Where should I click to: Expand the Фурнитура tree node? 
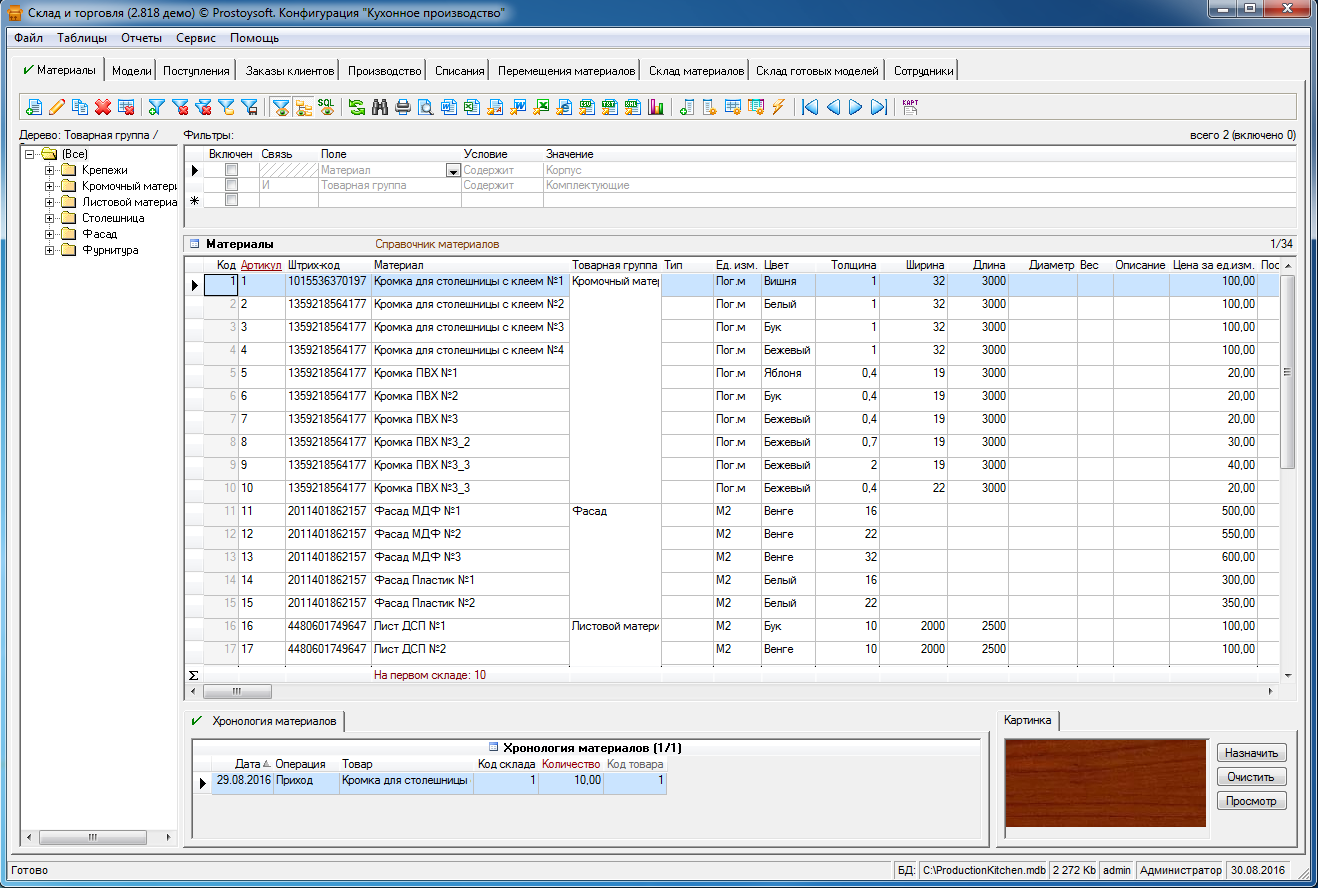pyautogui.click(x=49, y=250)
